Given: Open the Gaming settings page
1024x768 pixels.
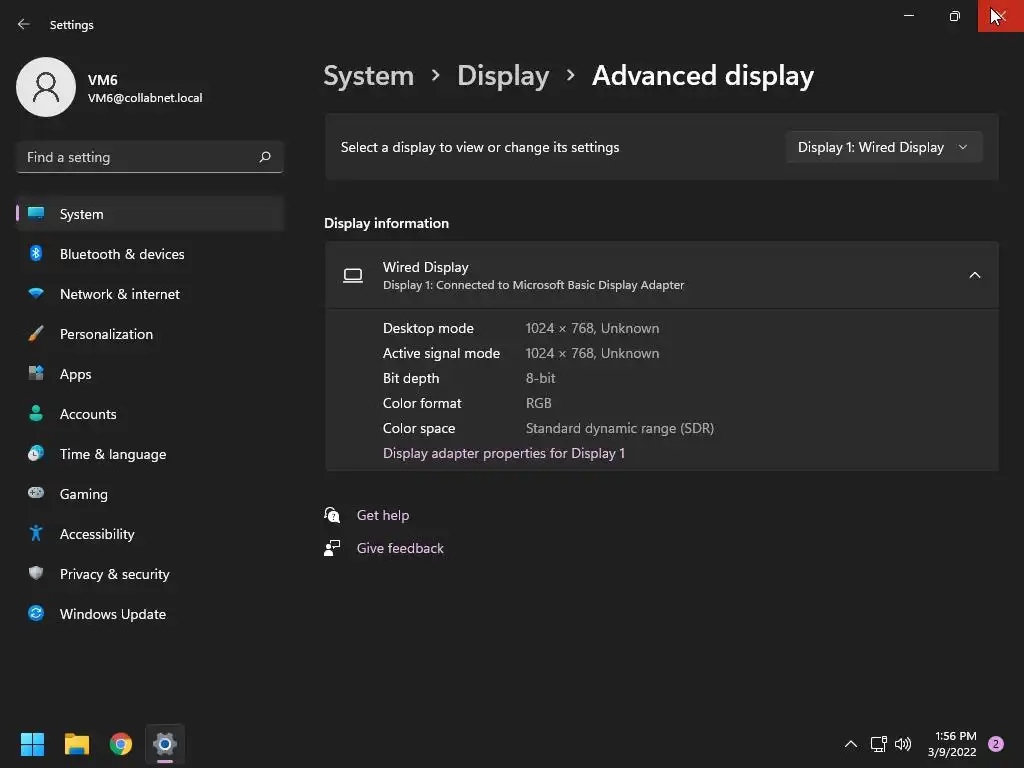Looking at the screenshot, I should click(150, 494).
